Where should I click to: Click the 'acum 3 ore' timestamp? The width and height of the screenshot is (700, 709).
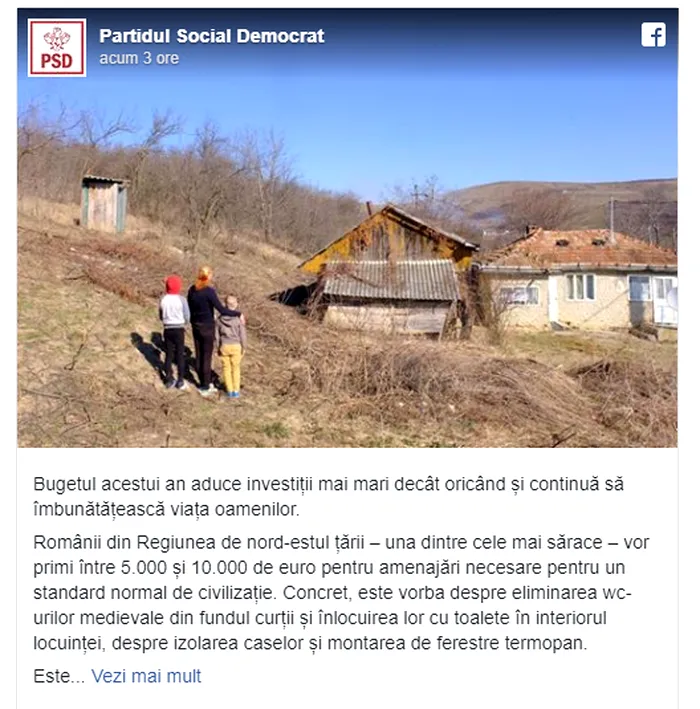(139, 58)
